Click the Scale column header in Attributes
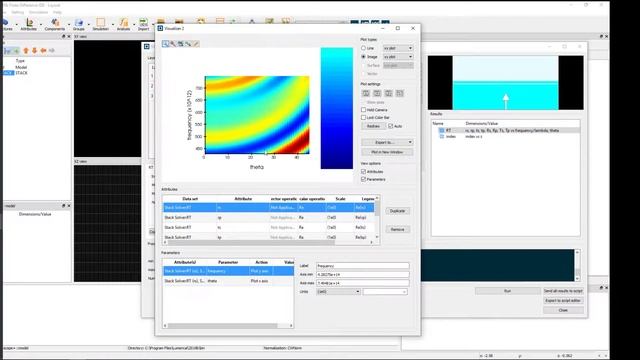 coord(340,199)
